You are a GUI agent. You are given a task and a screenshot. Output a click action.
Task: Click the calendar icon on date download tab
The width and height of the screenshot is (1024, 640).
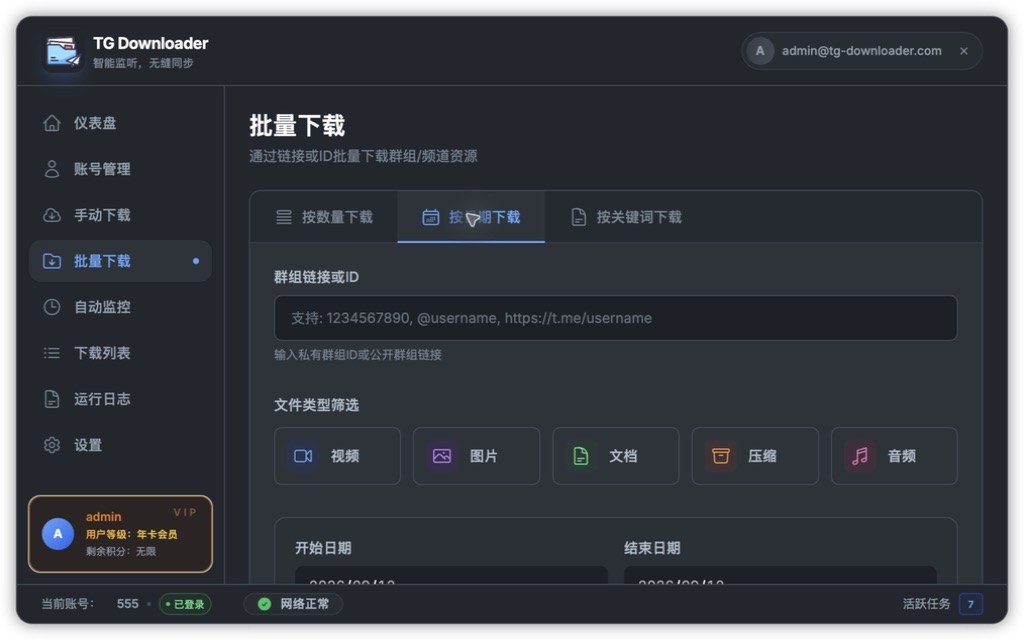tap(431, 217)
